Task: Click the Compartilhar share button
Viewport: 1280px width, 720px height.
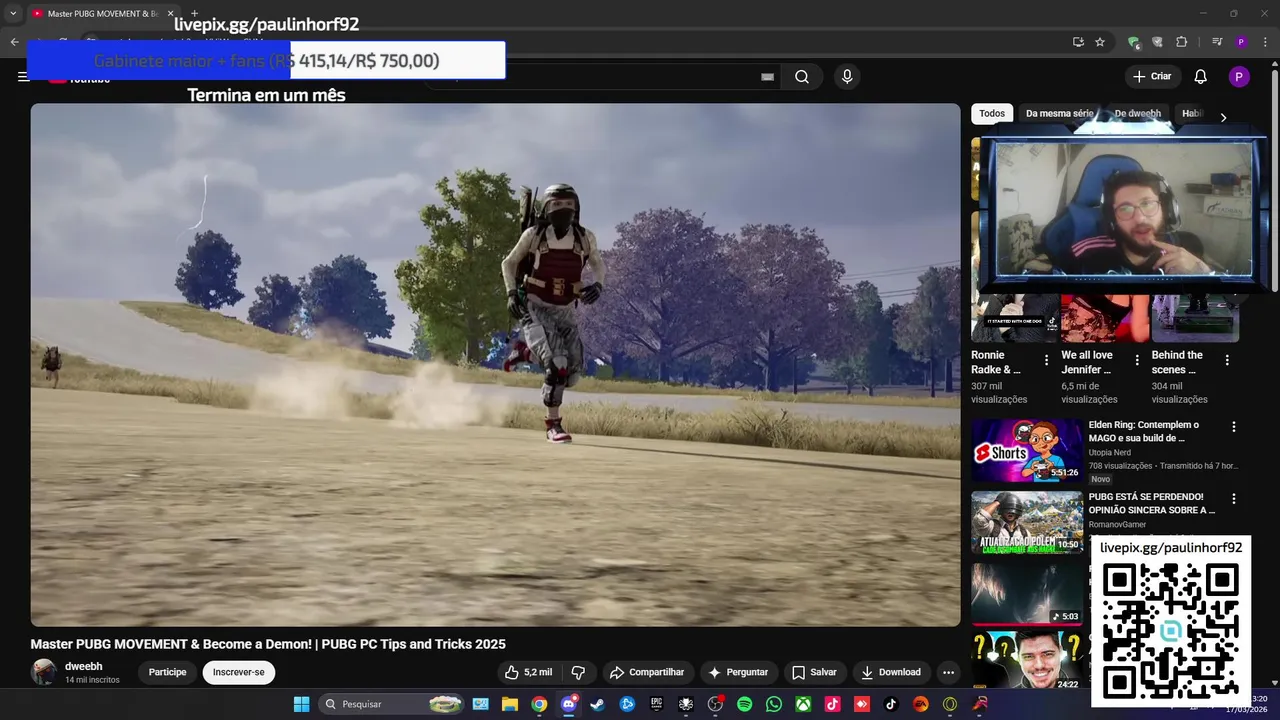Action: point(647,672)
